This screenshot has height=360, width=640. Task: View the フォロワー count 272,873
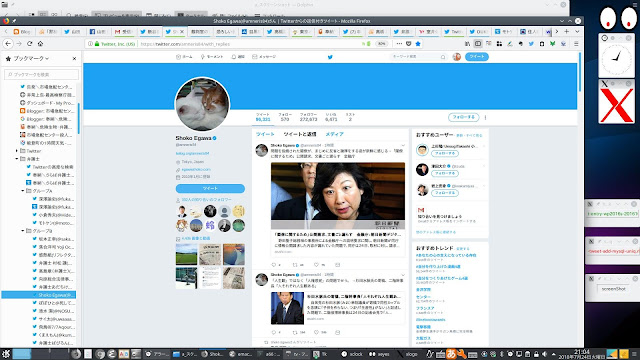[308, 117]
